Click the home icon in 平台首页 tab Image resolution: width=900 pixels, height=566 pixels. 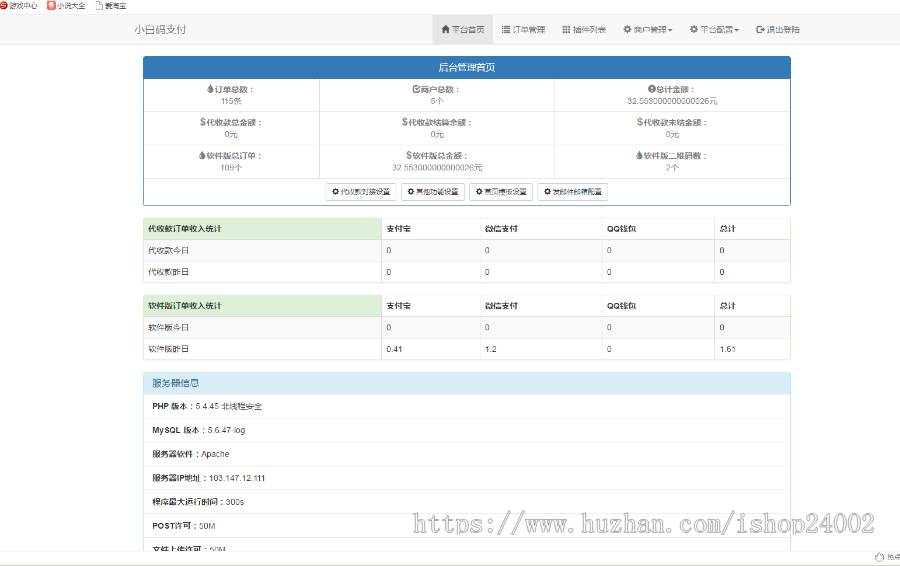(446, 30)
